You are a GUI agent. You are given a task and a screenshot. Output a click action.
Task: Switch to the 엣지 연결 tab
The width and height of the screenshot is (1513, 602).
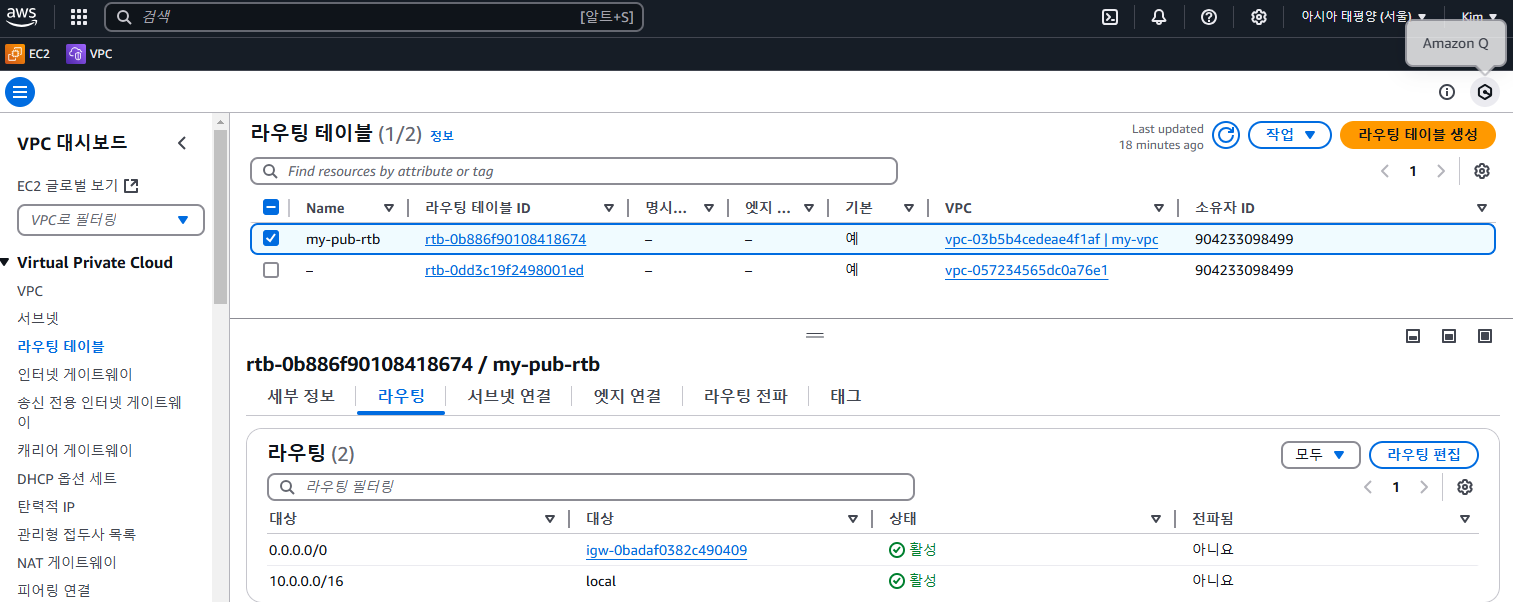pyautogui.click(x=627, y=396)
